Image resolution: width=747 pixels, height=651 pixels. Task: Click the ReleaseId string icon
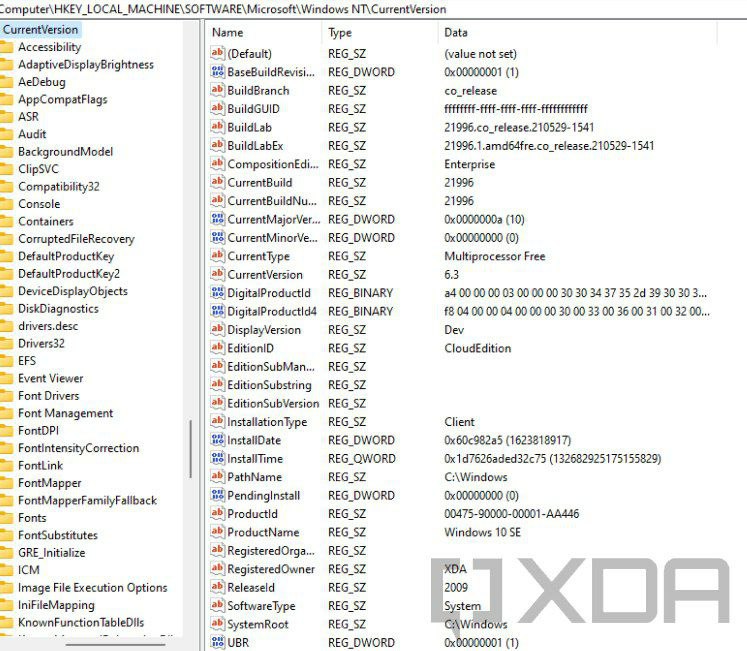point(217,587)
